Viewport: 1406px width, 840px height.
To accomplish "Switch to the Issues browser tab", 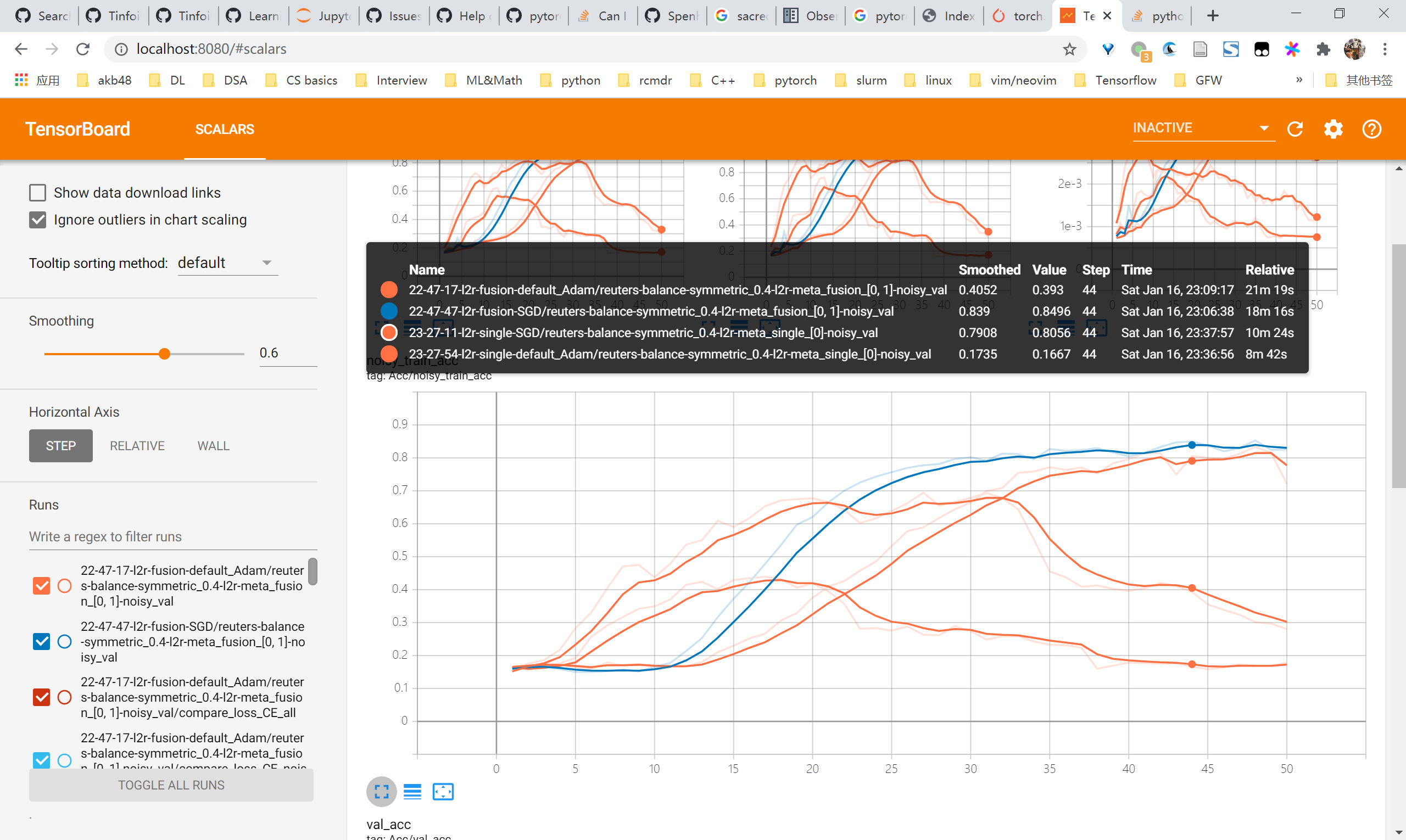I will pyautogui.click(x=395, y=16).
